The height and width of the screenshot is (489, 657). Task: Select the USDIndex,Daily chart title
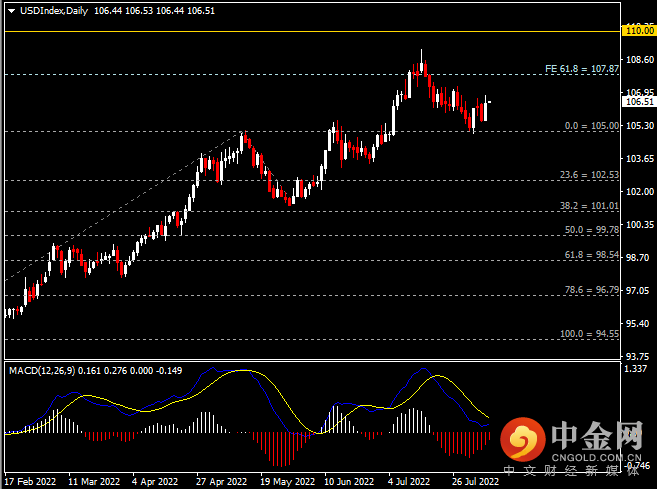point(54,11)
